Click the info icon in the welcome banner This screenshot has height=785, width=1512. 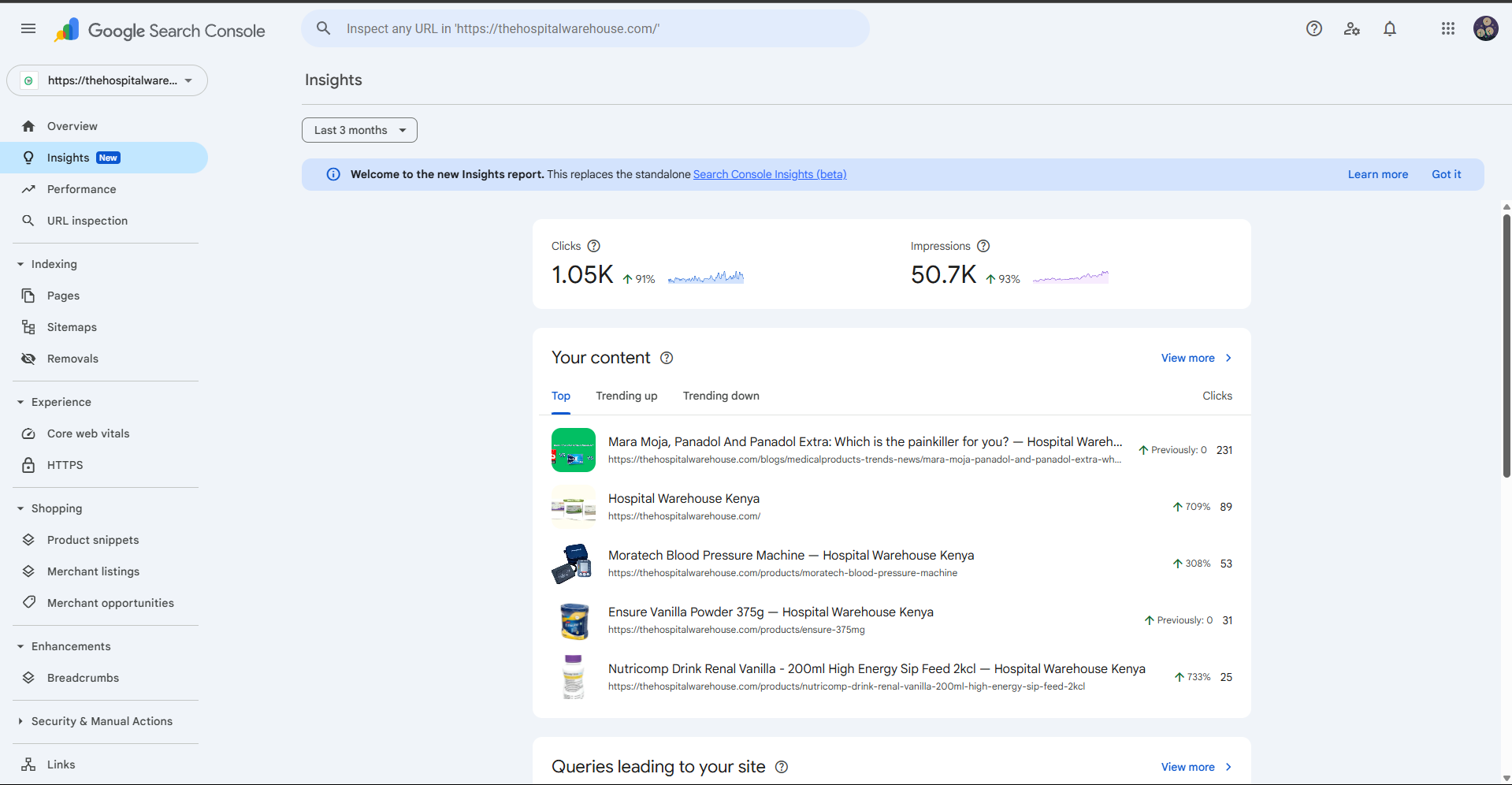coord(333,174)
